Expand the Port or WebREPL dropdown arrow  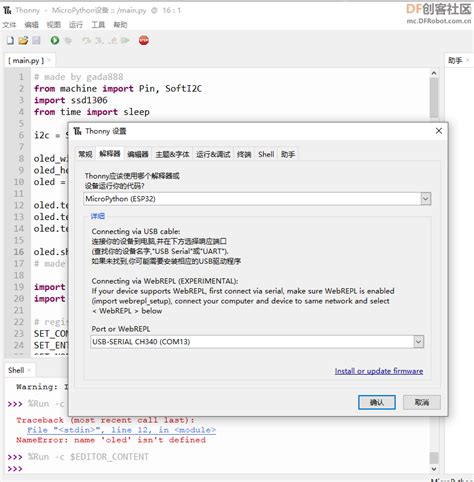419,342
